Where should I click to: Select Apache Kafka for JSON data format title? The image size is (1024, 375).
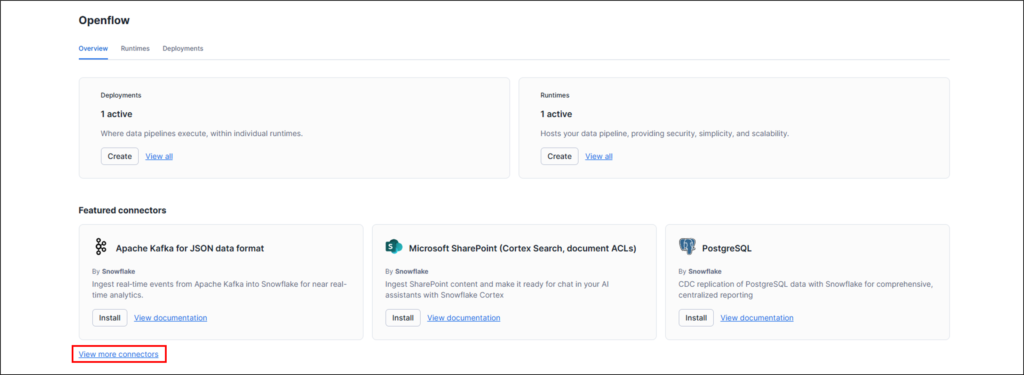pyautogui.click(x=190, y=248)
